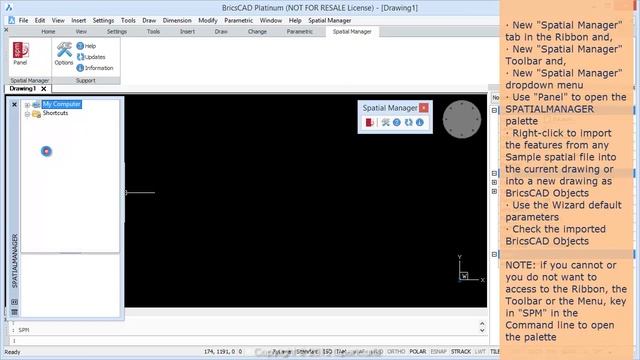Toggle STRACK in the status bar
The image size is (640, 360).
click(x=460, y=351)
